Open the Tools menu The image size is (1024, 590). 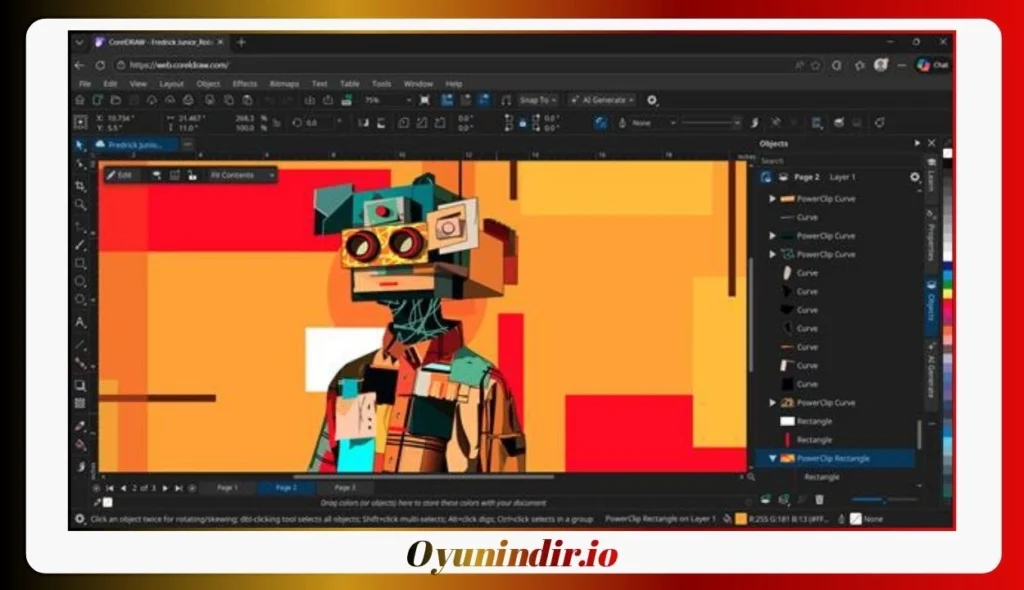click(x=381, y=84)
